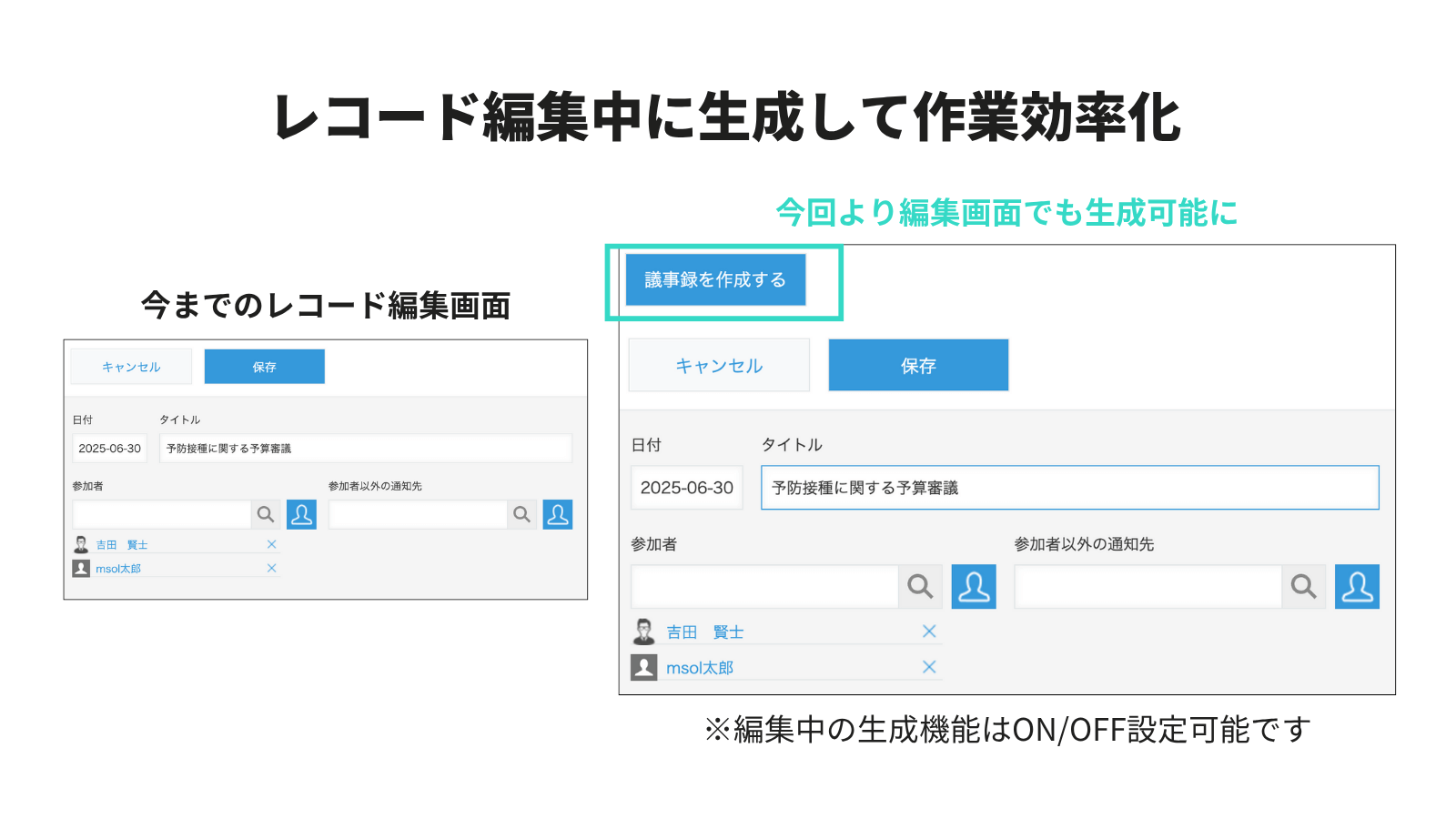Click the title field in right screen

(x=1070, y=488)
